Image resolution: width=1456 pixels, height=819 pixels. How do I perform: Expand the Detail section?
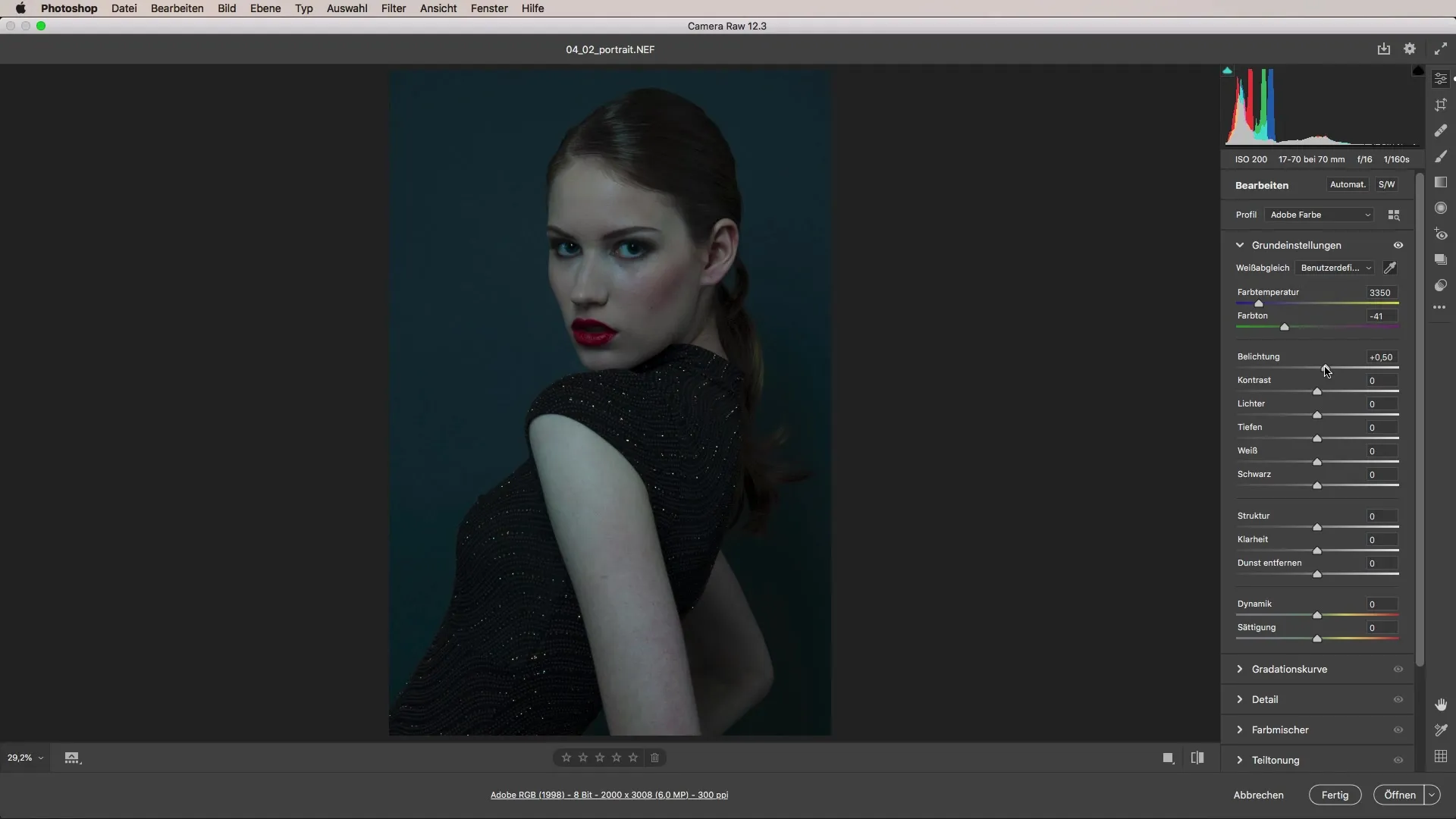[1240, 699]
